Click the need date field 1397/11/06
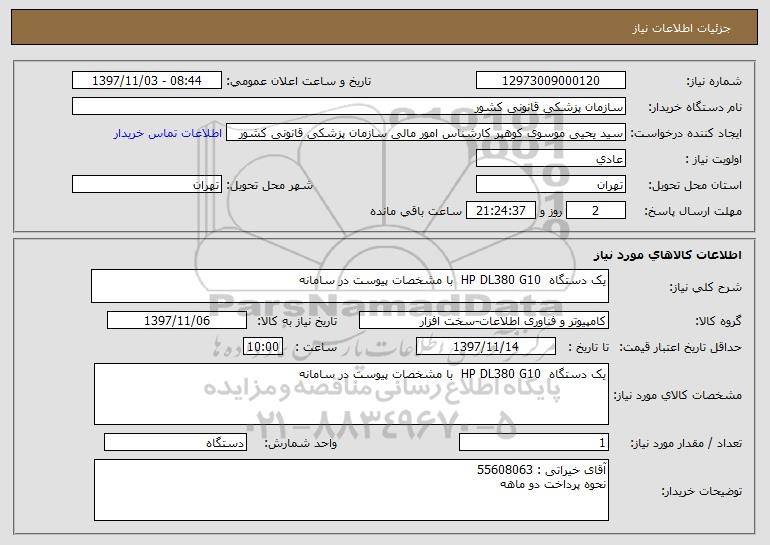770x545 pixels. click(177, 321)
